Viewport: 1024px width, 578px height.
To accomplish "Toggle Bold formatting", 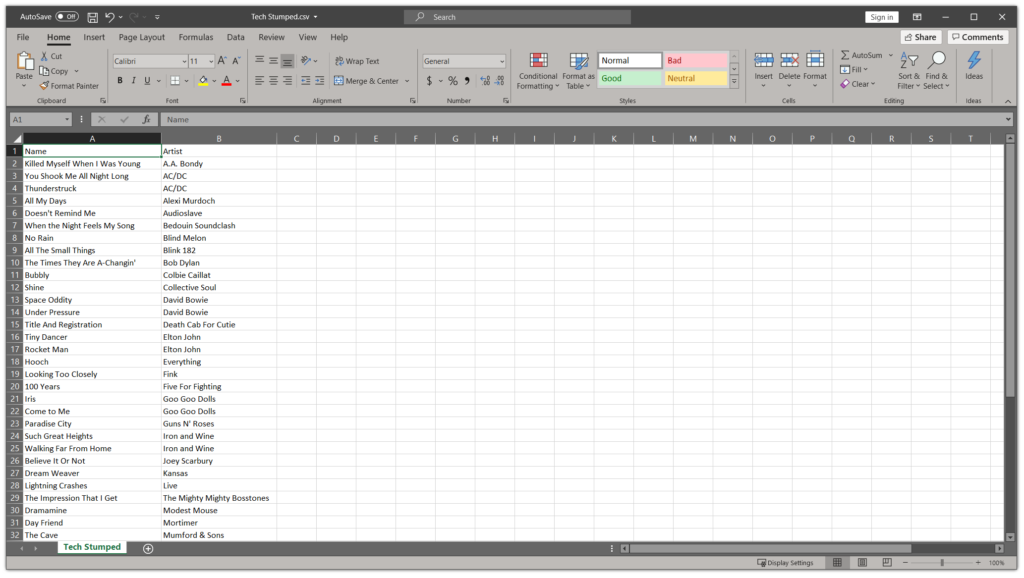I will pyautogui.click(x=120, y=81).
